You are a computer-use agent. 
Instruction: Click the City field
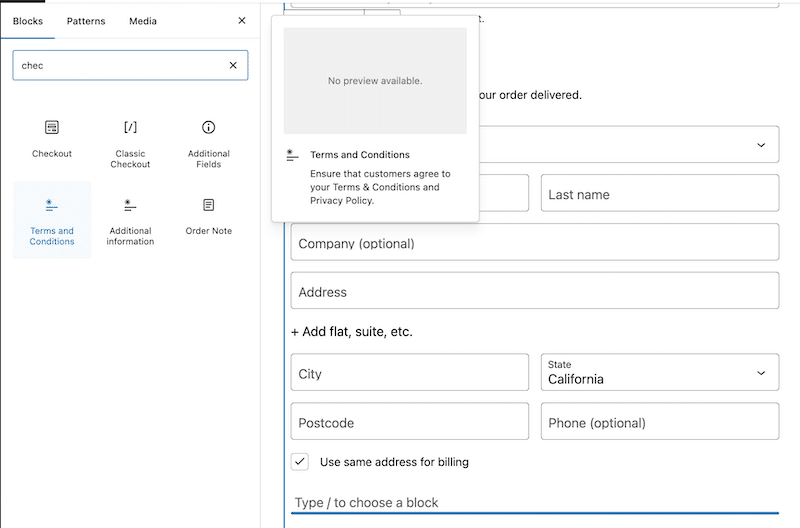tap(410, 372)
